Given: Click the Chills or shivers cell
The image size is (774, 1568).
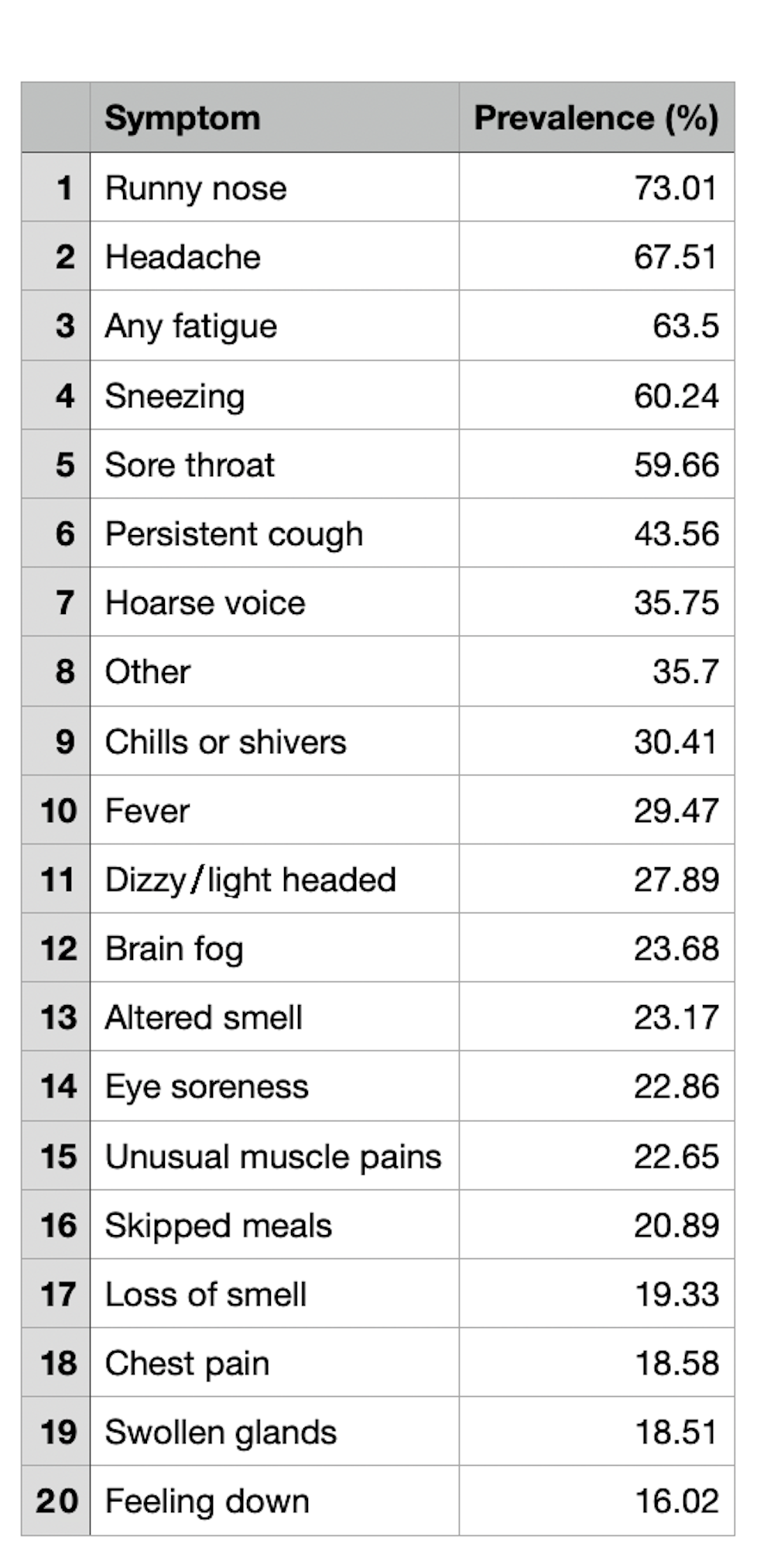Looking at the screenshot, I should 226,742.
